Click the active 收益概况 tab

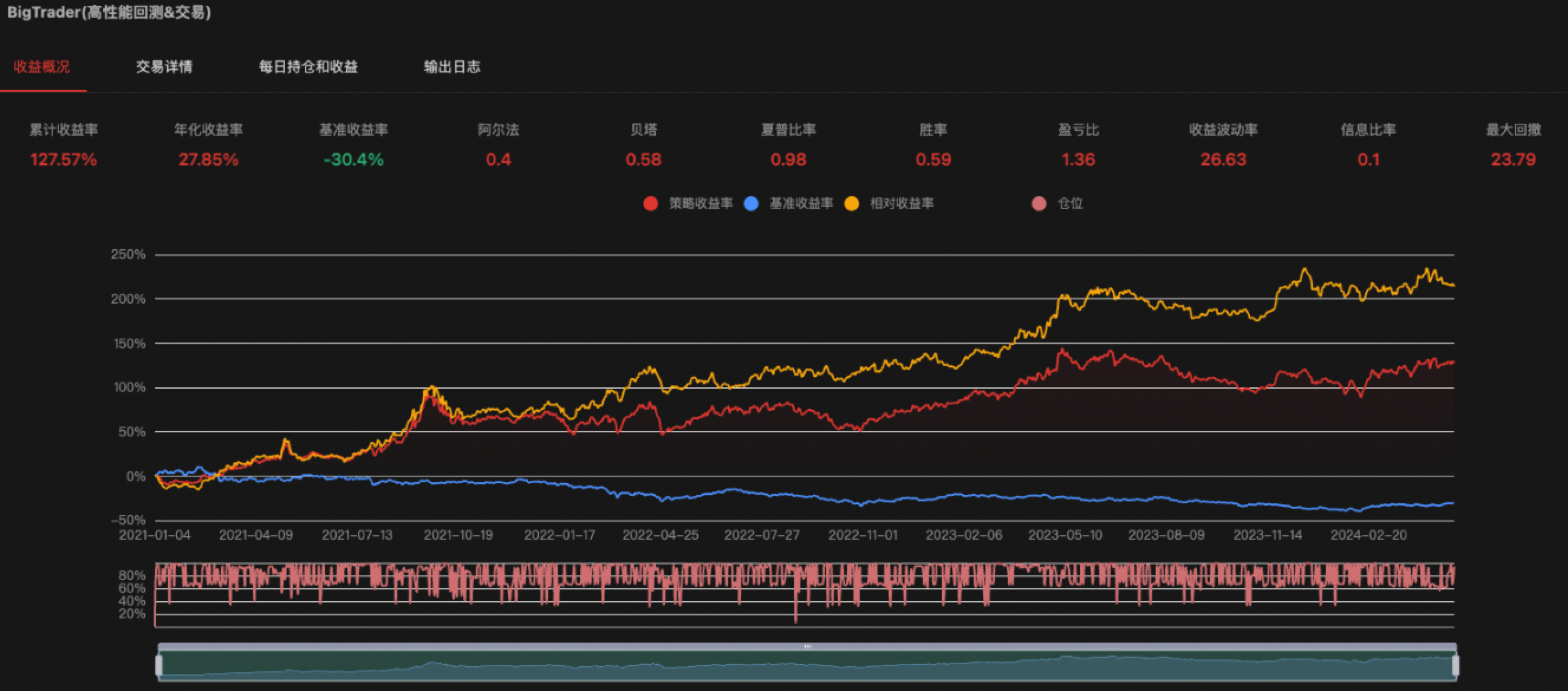pyautogui.click(x=41, y=67)
